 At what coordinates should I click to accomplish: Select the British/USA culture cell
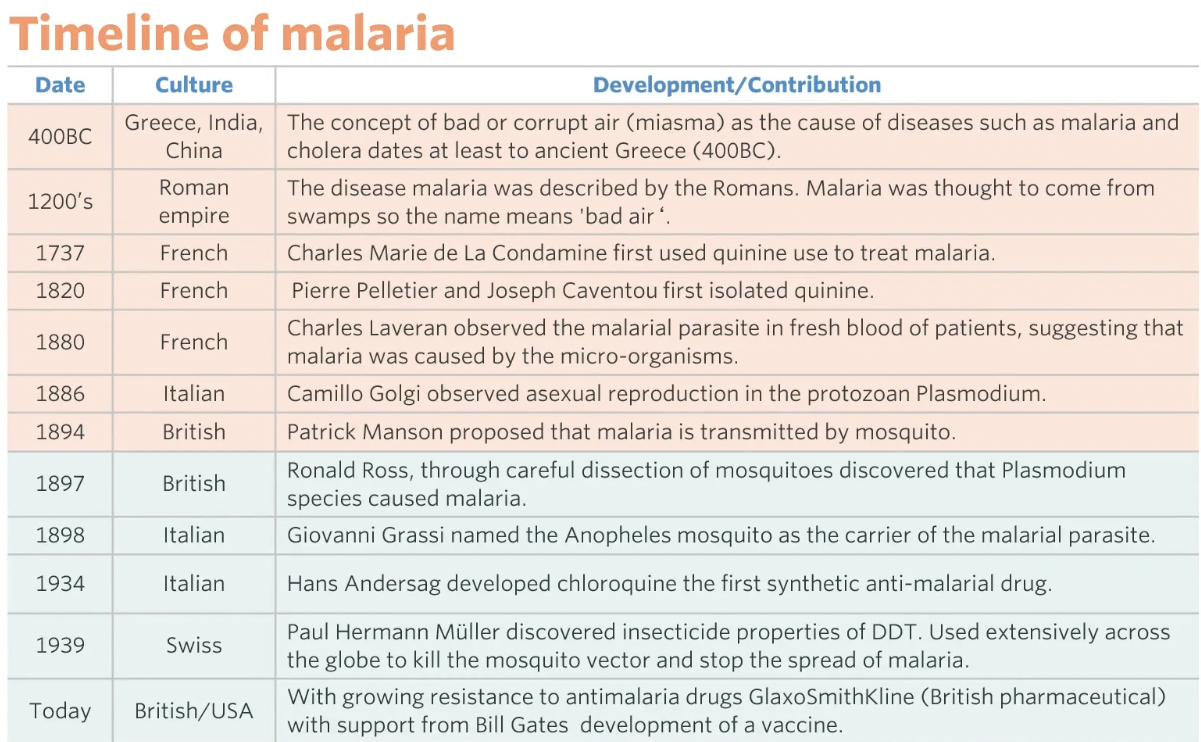coord(194,711)
